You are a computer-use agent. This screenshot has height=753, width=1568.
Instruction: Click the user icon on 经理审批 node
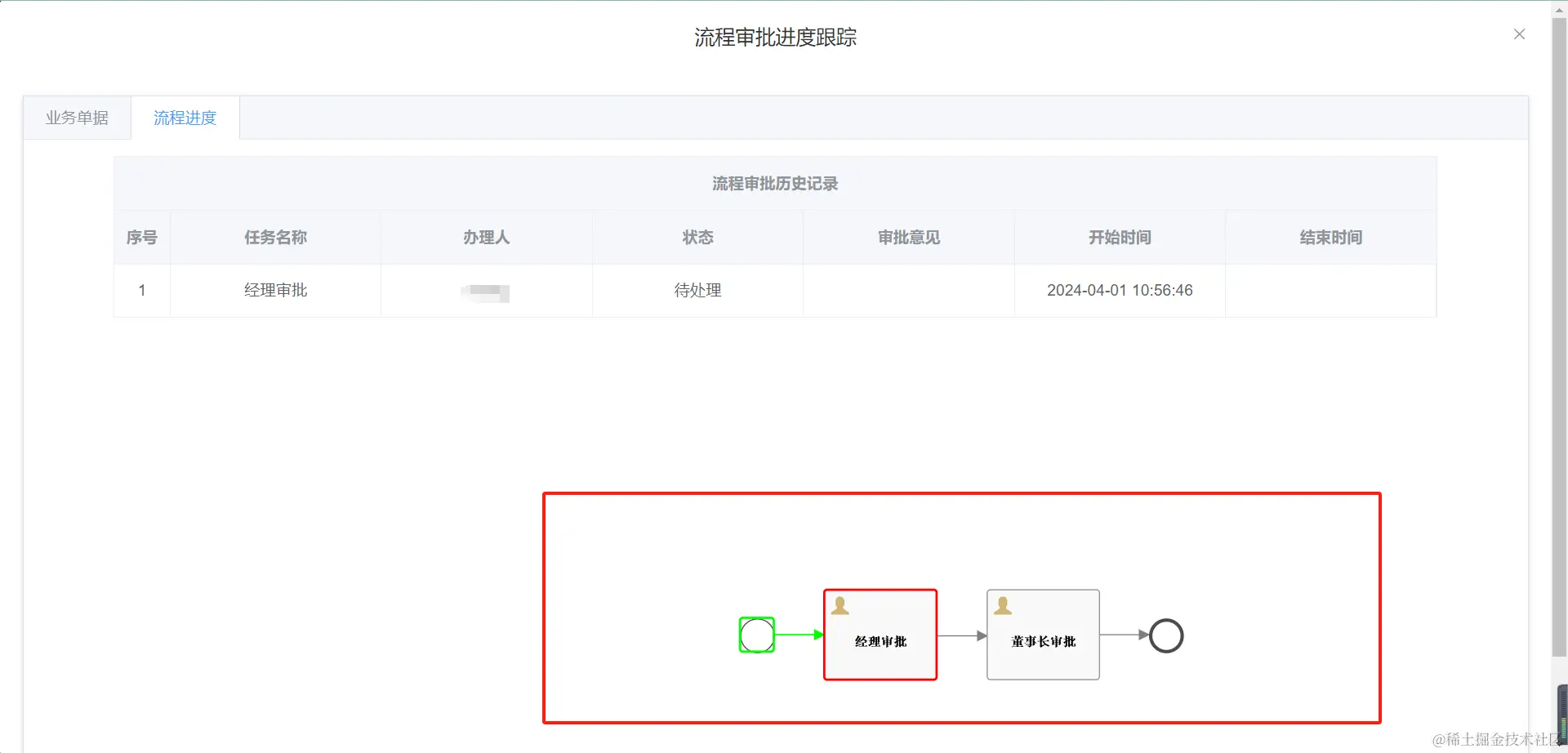click(840, 605)
